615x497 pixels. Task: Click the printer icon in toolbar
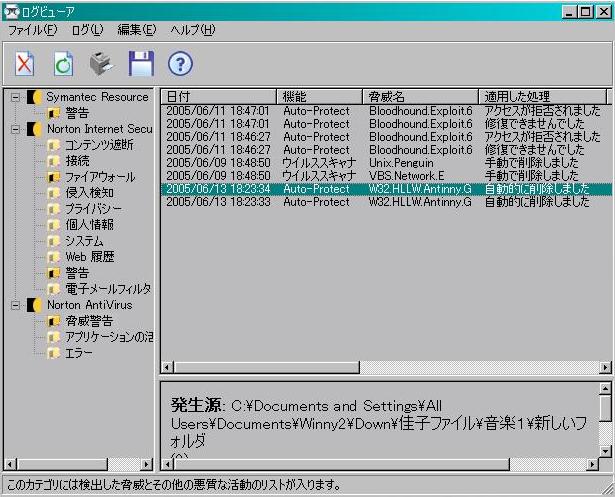pyautogui.click(x=102, y=64)
